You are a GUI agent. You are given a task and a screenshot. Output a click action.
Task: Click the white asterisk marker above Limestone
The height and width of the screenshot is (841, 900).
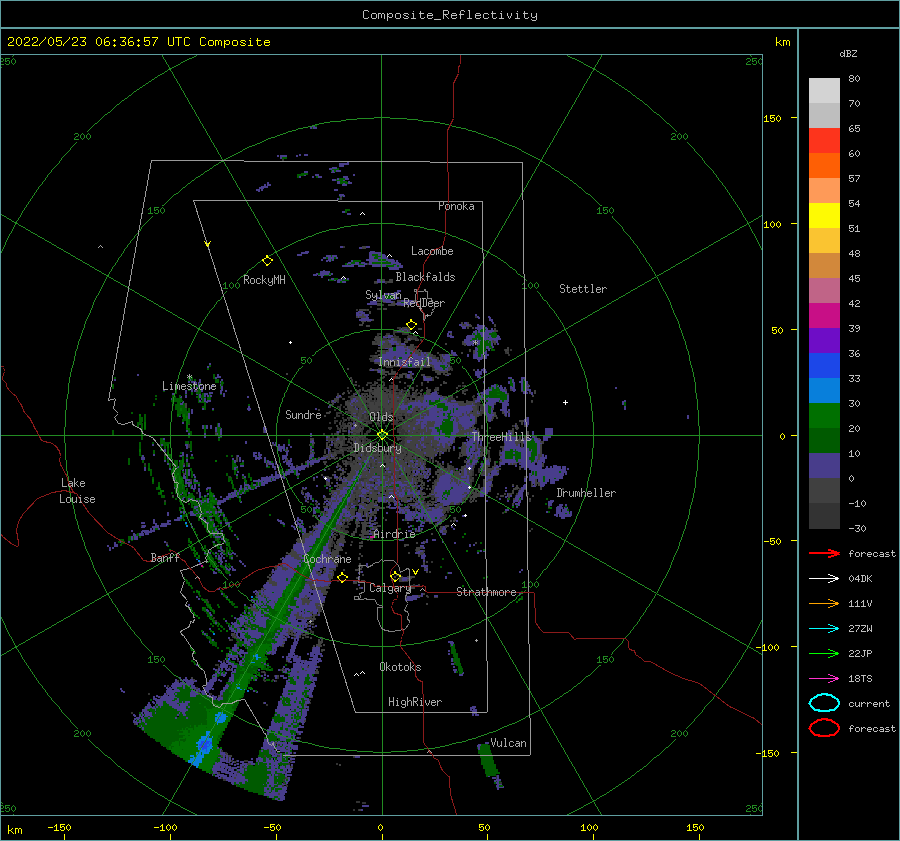click(x=189, y=377)
